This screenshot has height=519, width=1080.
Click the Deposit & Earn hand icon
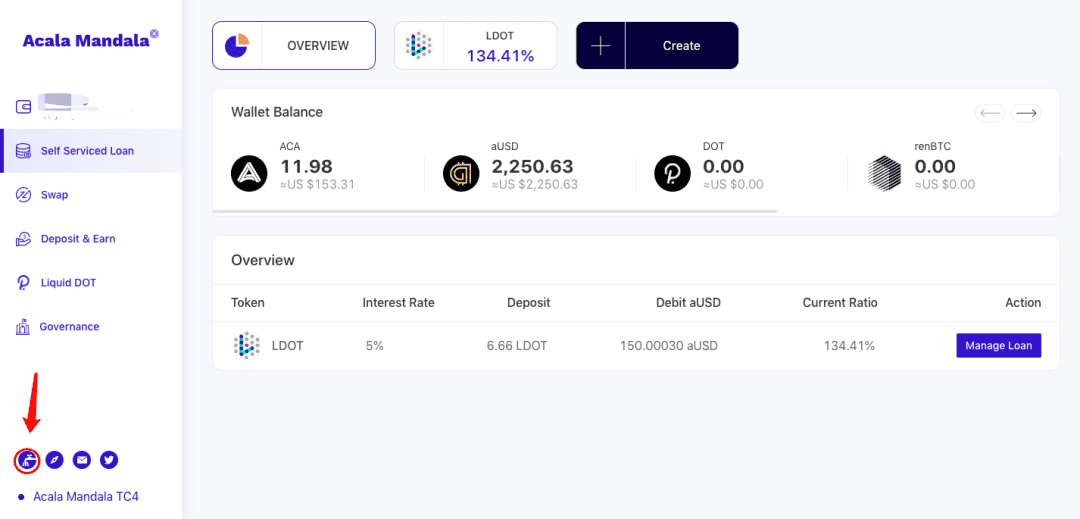(23, 239)
